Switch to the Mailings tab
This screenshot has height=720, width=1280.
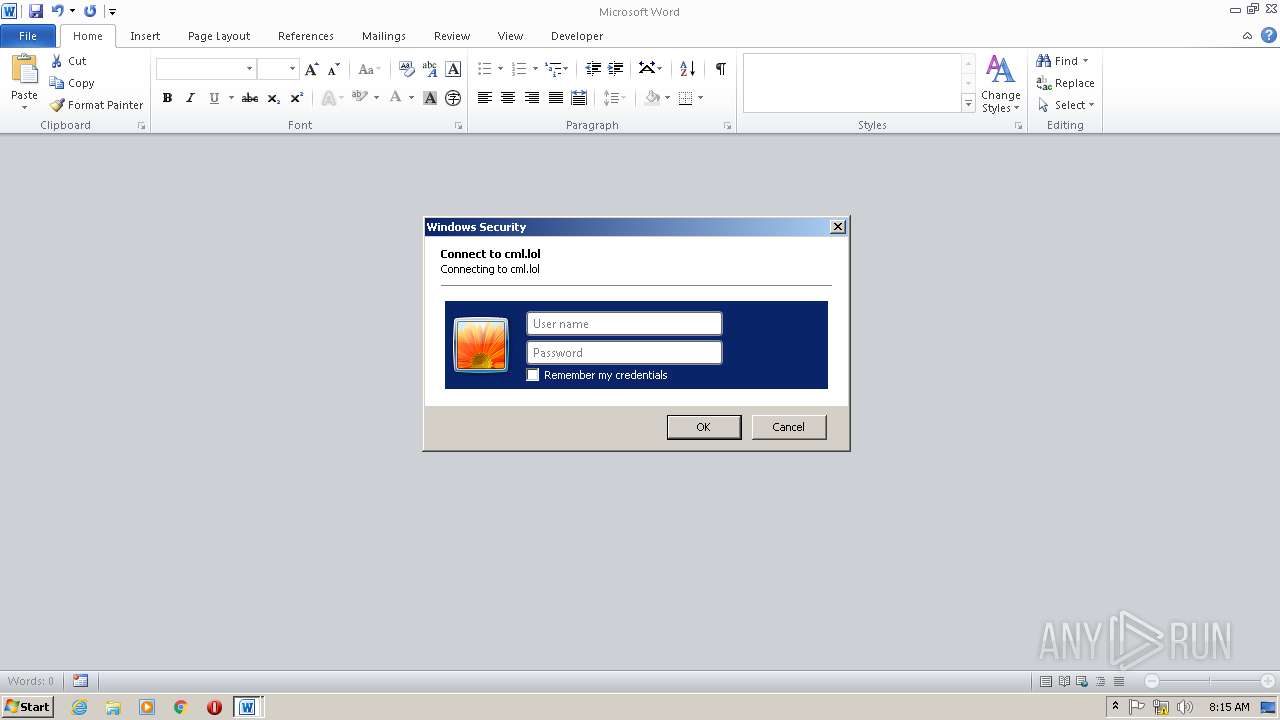[x=384, y=36]
